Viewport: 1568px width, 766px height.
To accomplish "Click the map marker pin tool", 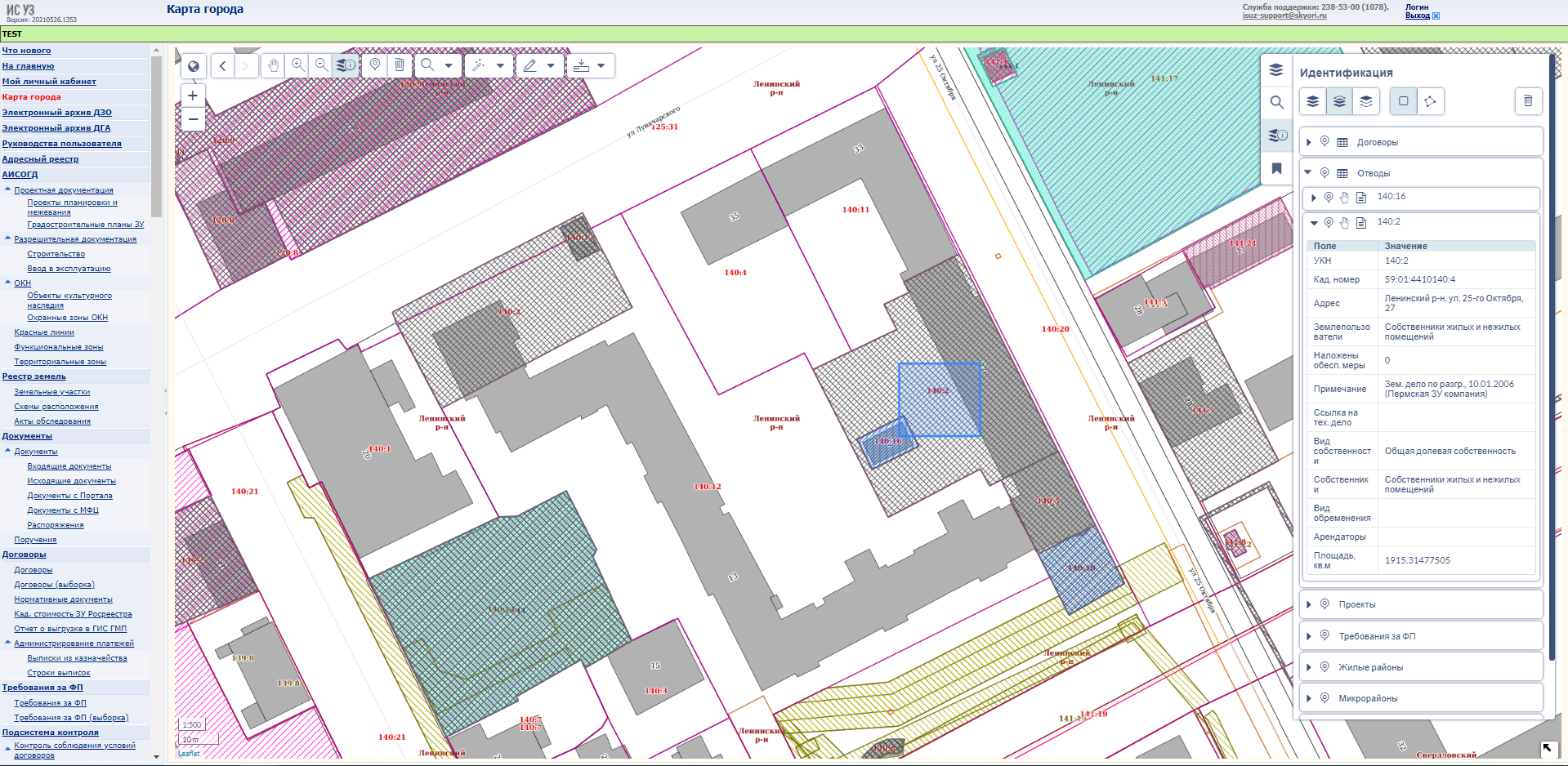I will pos(375,65).
